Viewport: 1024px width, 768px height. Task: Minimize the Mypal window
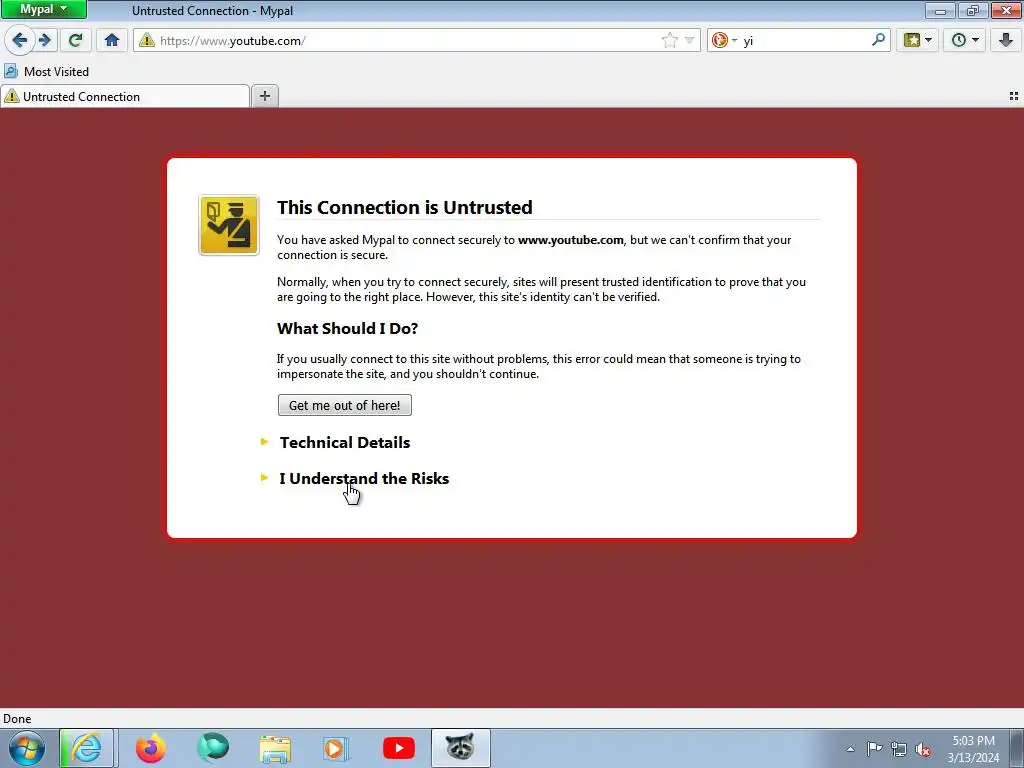940,10
